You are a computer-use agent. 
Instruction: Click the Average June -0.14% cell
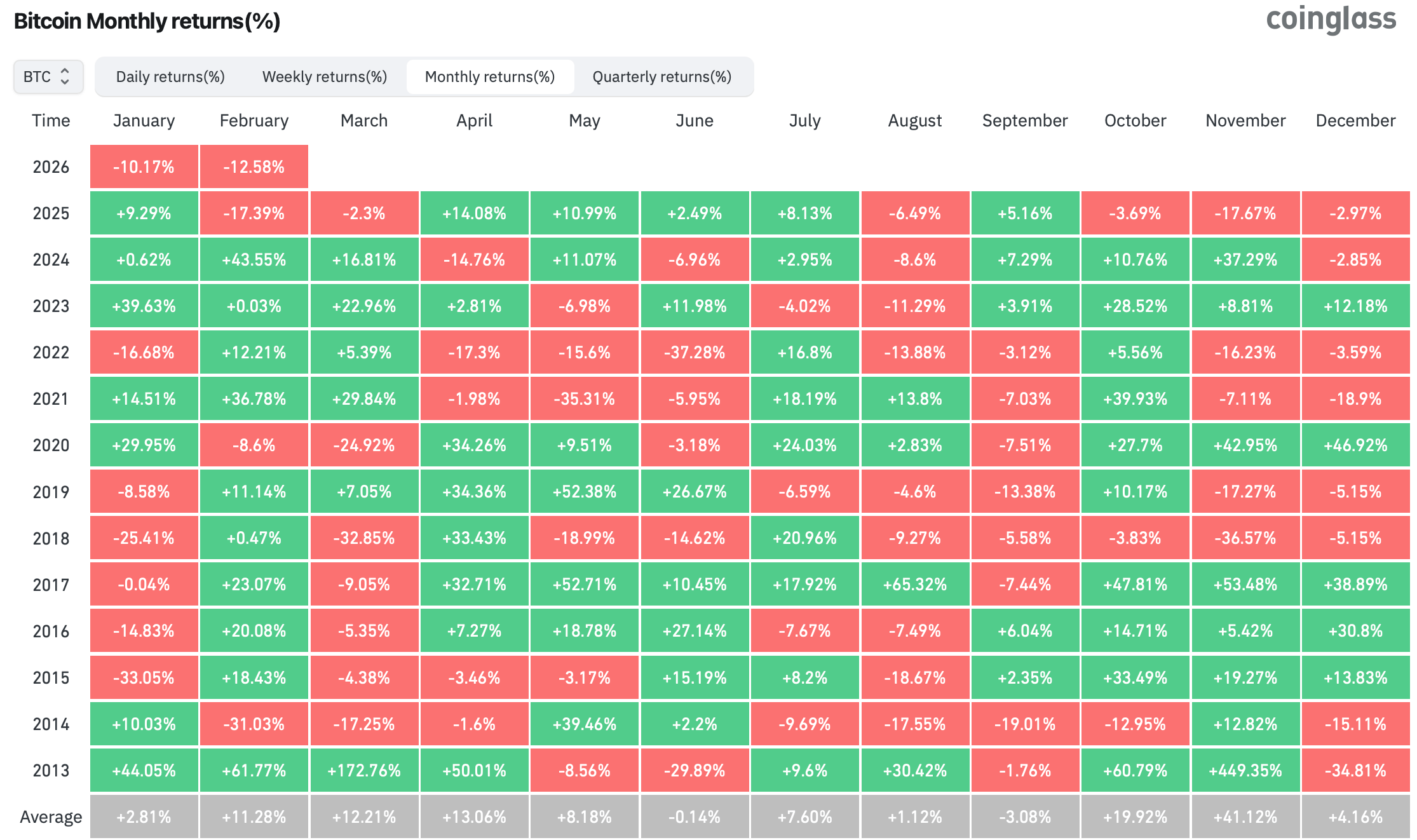[694, 817]
